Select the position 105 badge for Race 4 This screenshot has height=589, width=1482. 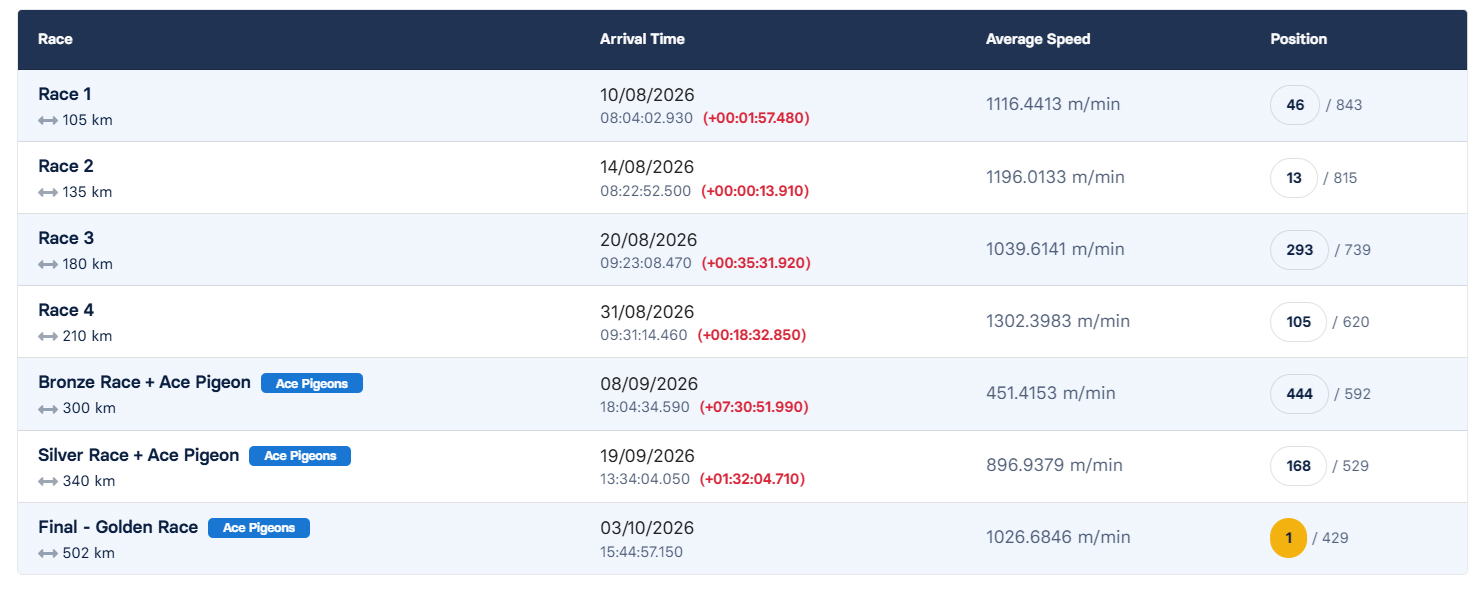click(x=1298, y=322)
